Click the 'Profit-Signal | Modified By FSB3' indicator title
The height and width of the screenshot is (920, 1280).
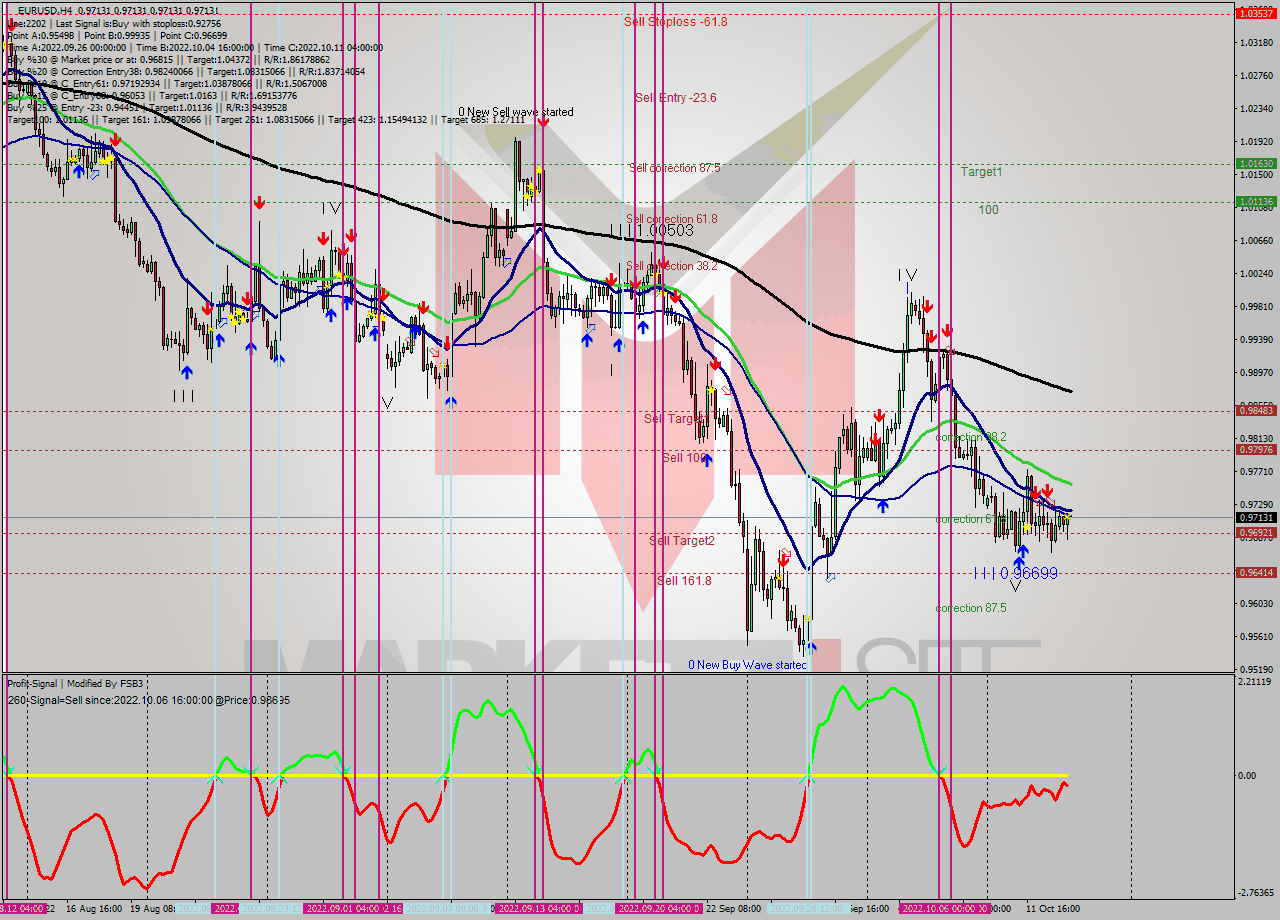point(76,684)
